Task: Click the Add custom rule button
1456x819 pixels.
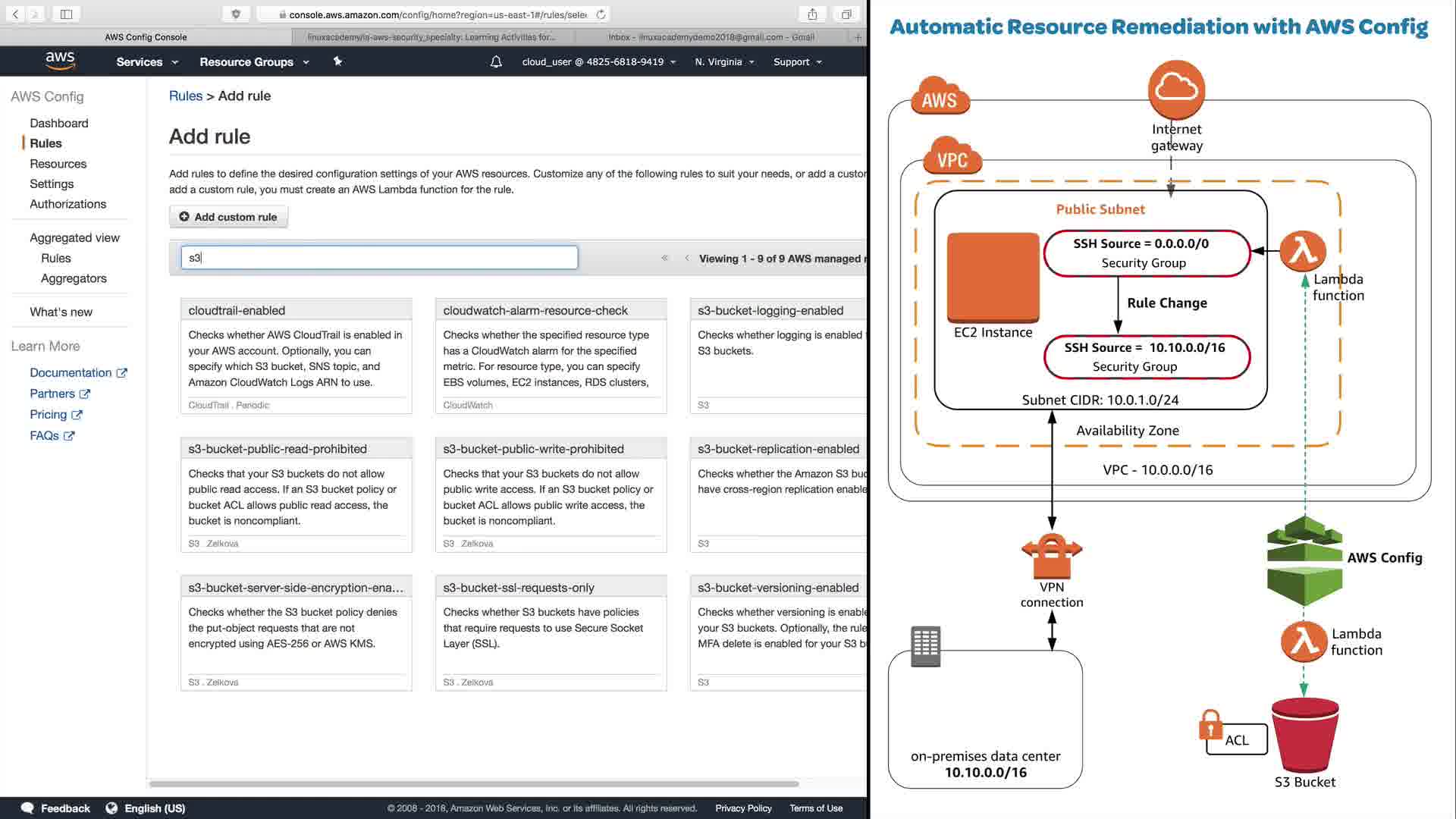Action: coord(228,217)
